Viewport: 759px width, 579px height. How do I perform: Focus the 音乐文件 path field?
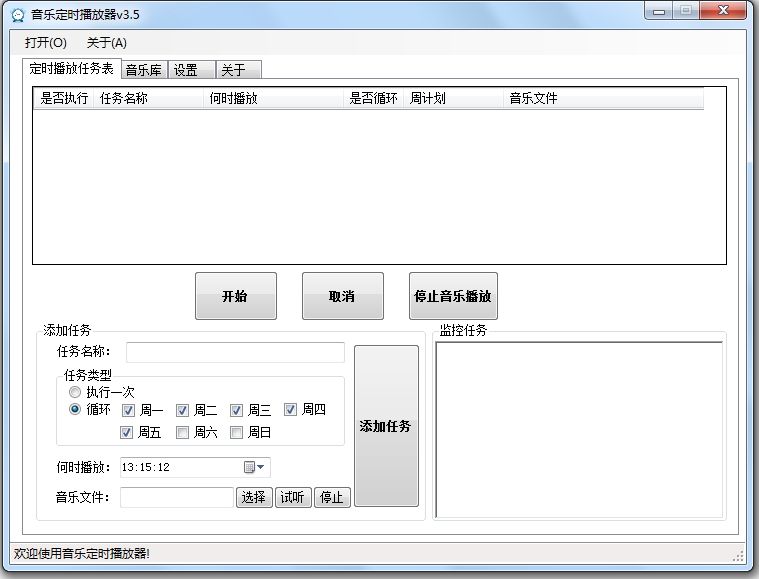pyautogui.click(x=177, y=497)
